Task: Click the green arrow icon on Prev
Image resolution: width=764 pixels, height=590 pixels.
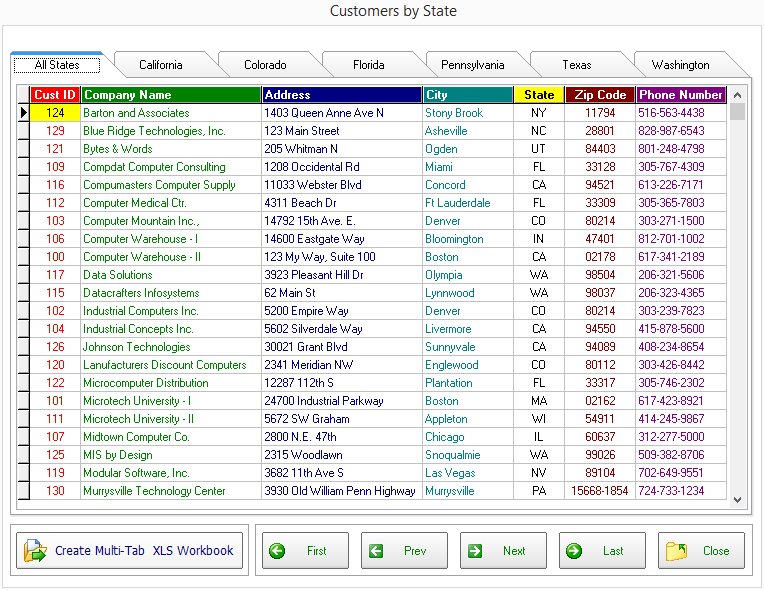Action: (x=376, y=550)
